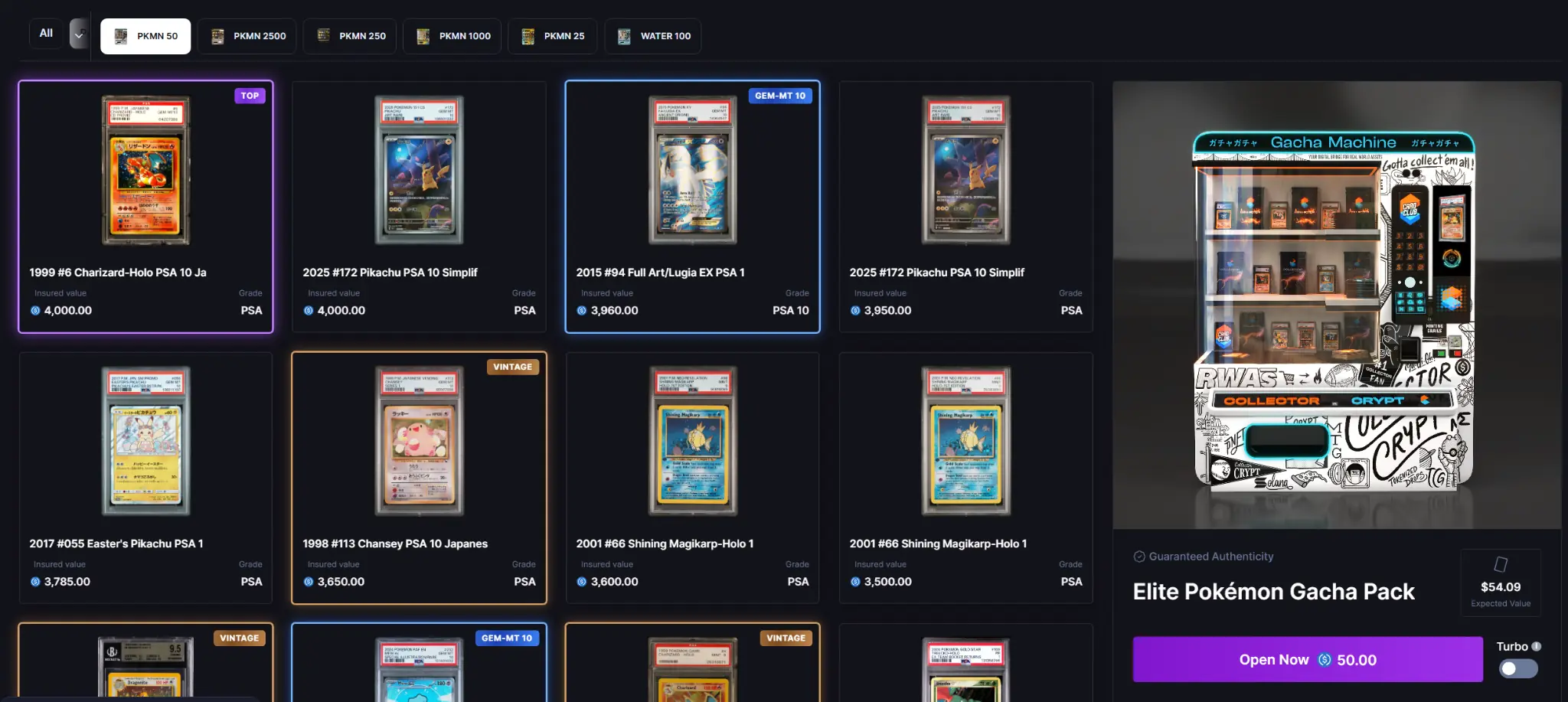1568x702 pixels.
Task: Click "PSA 10" grade on Lugia EX card
Action: tap(791, 311)
